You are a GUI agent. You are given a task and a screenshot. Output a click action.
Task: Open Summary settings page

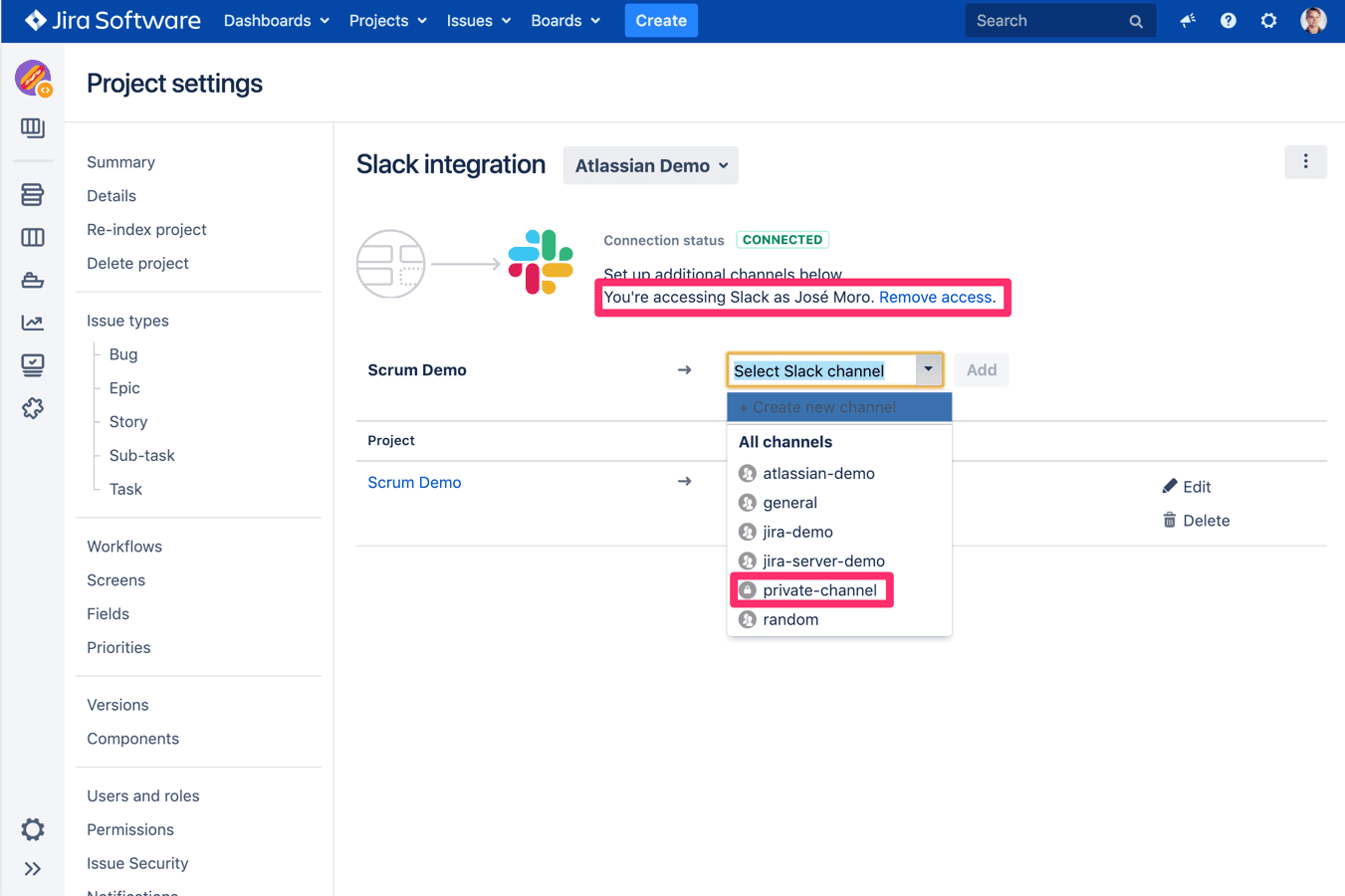[120, 162]
